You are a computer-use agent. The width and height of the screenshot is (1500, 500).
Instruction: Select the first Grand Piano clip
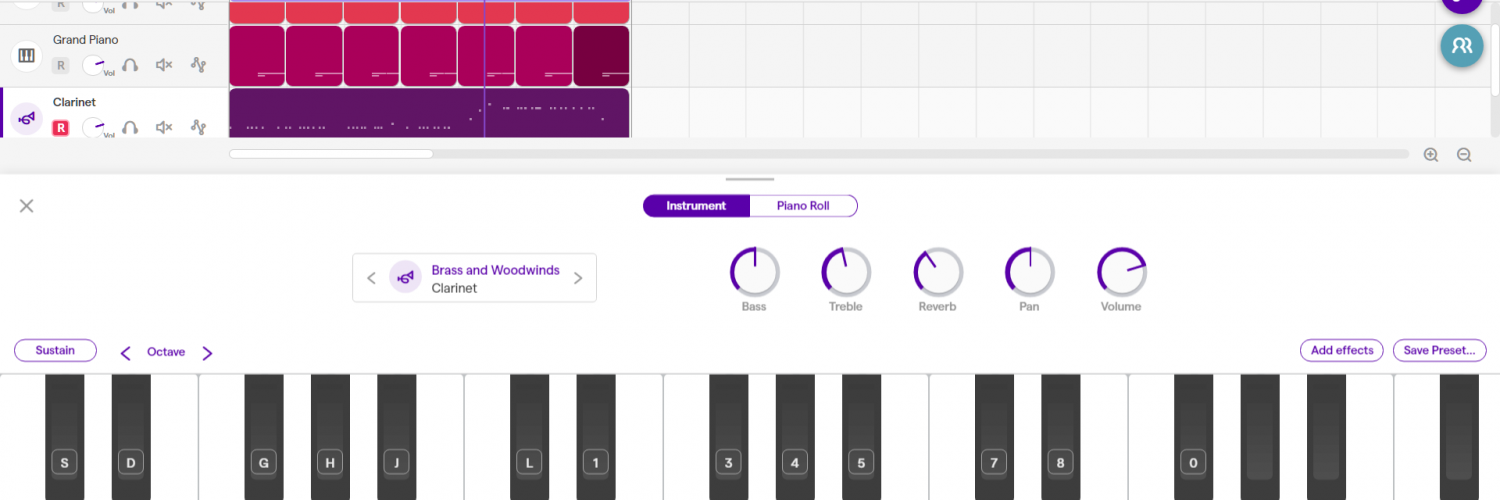[257, 56]
